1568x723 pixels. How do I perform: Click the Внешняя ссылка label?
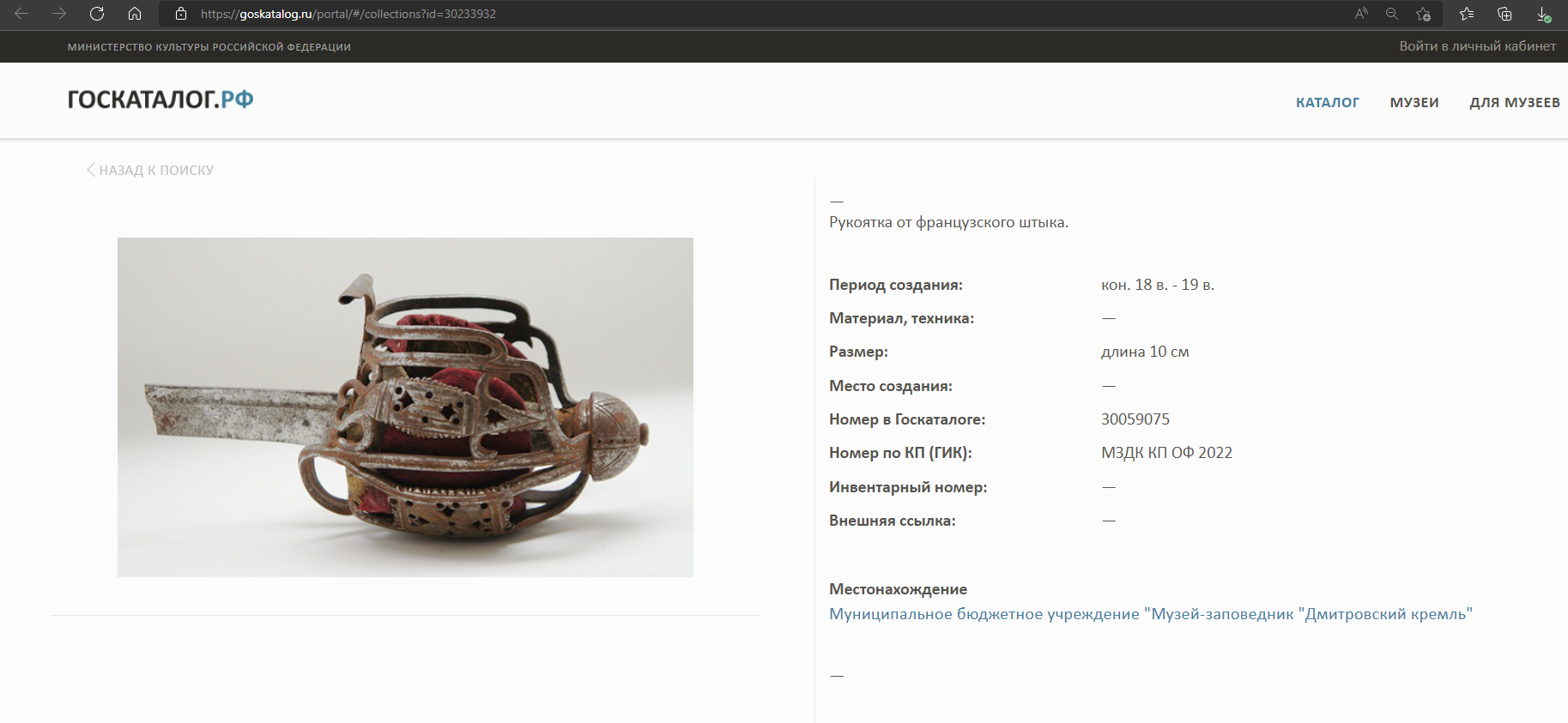tap(893, 521)
